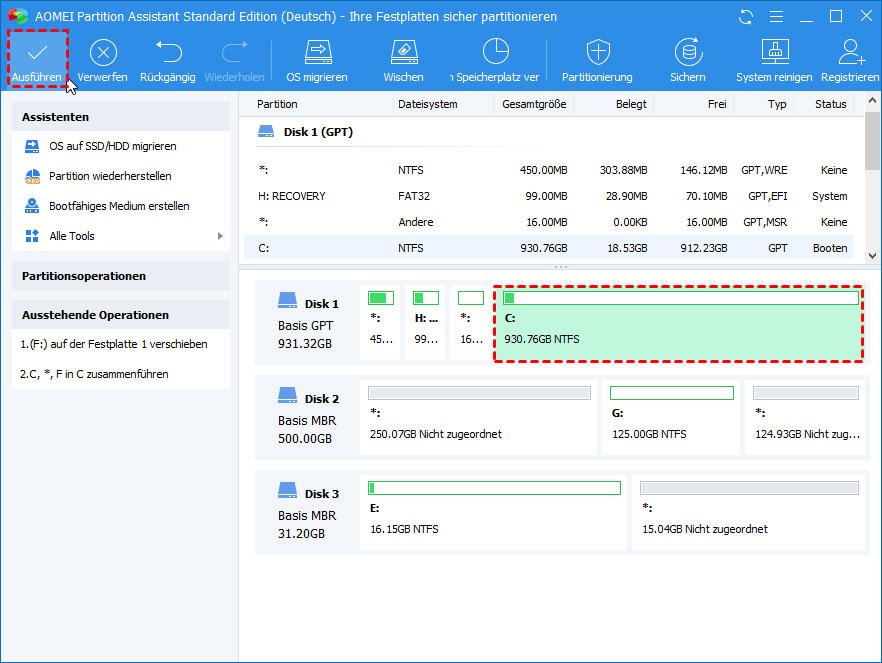The width and height of the screenshot is (882, 663).
Task: Click the Sichern backup icon
Action: click(x=688, y=53)
